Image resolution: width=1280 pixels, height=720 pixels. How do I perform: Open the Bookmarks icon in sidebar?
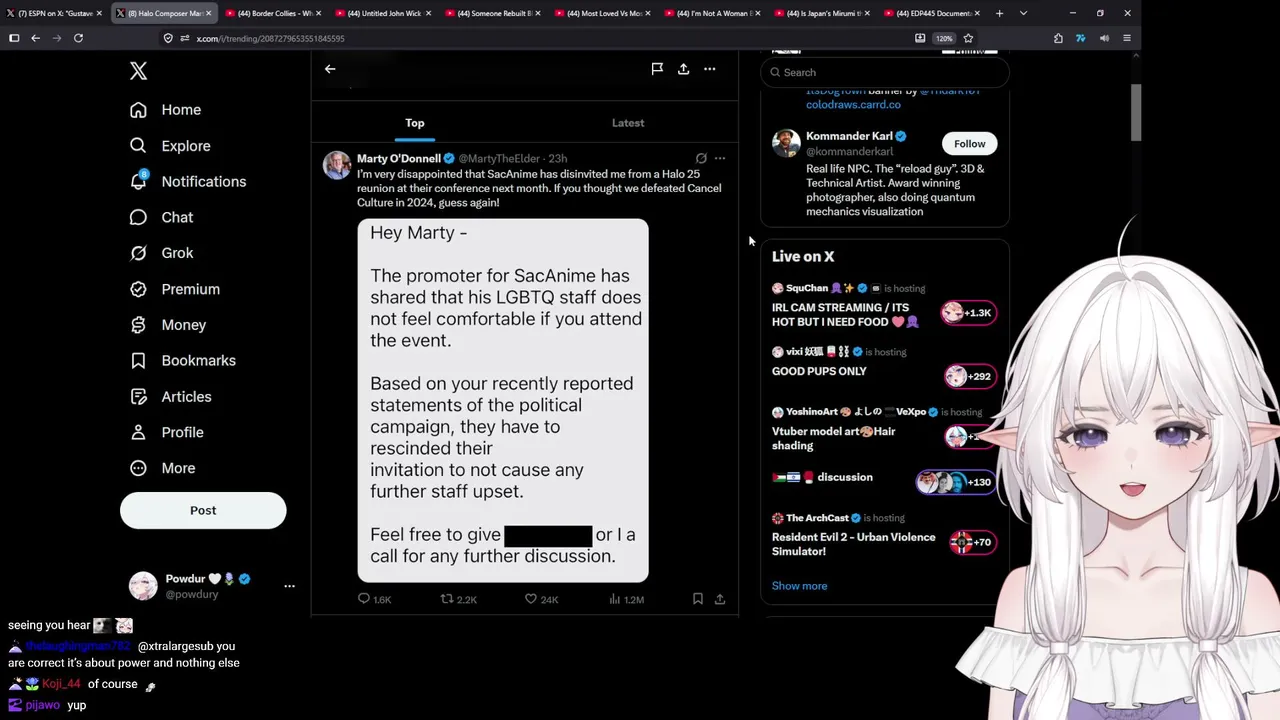coord(138,361)
